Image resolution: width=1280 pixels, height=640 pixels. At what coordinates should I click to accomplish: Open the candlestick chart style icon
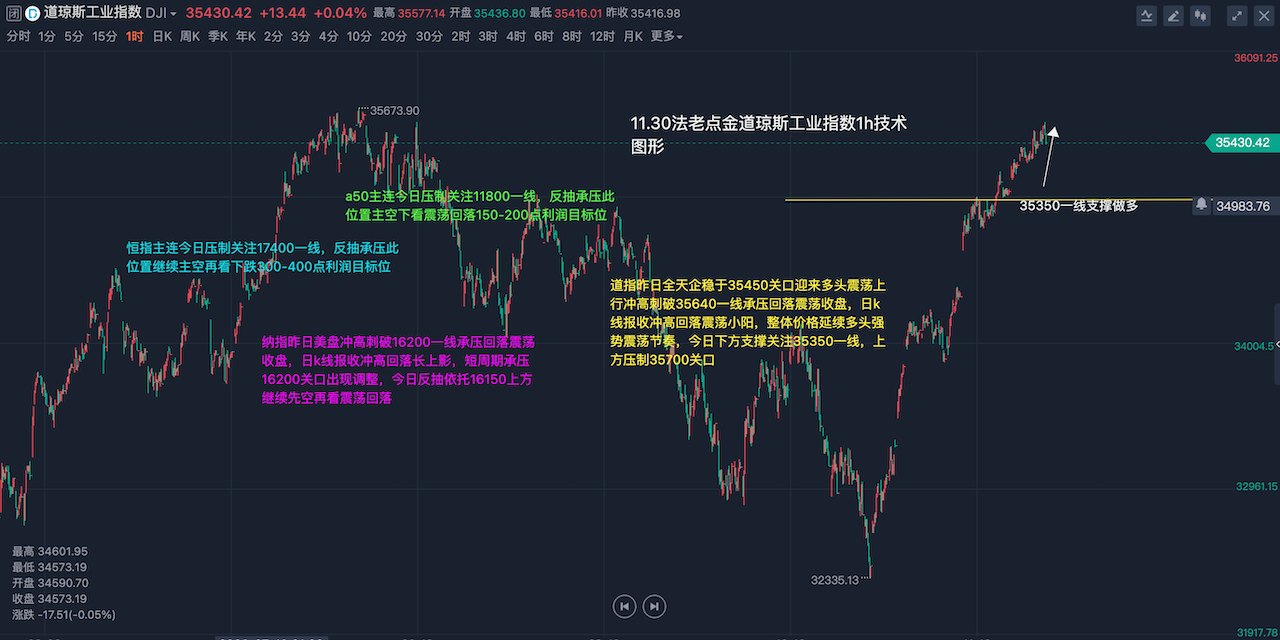(x=1200, y=15)
